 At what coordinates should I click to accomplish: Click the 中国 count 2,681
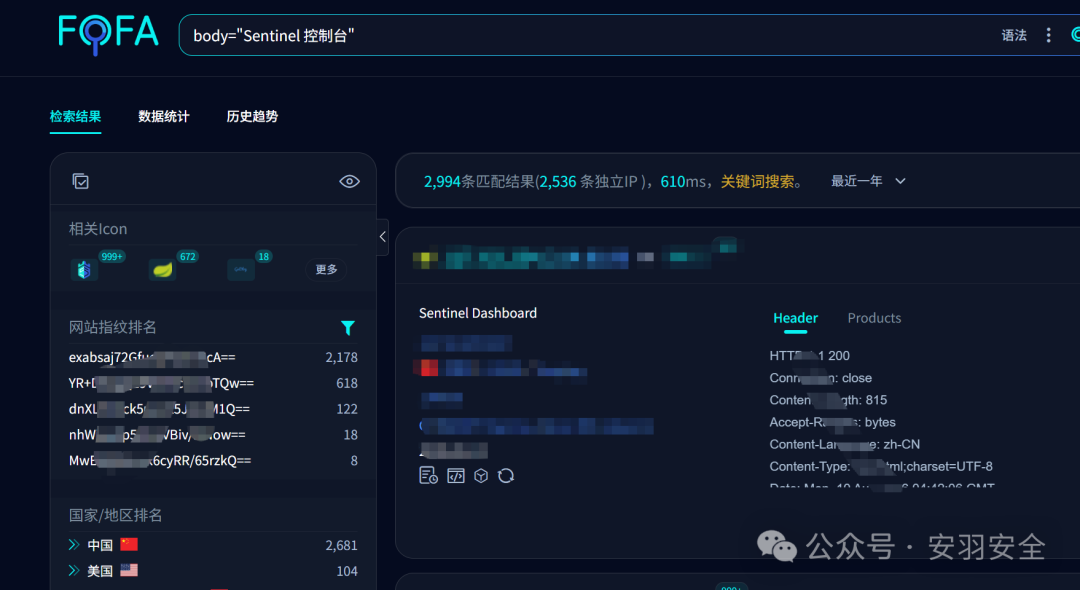pos(341,545)
